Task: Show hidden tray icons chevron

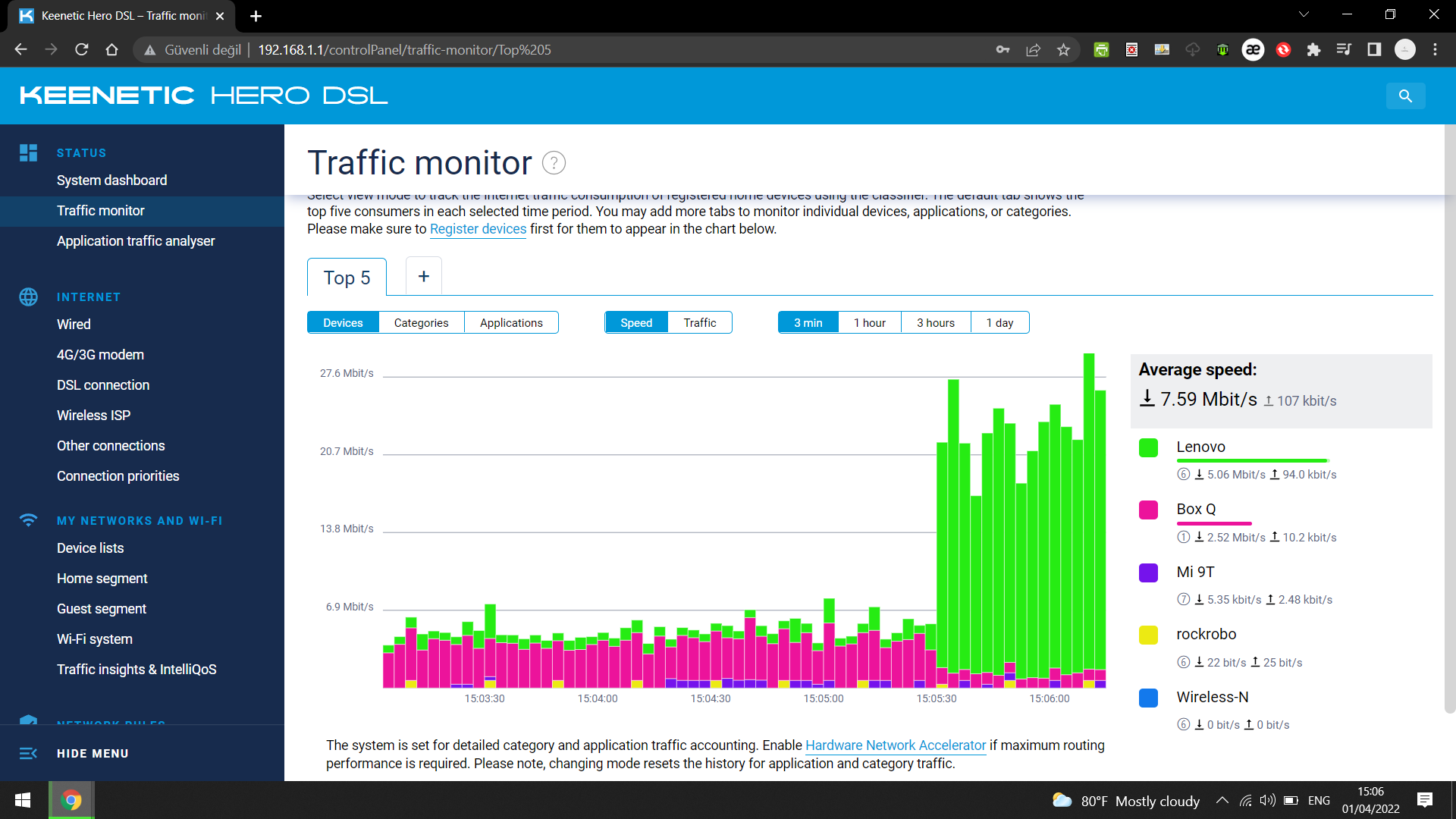Action: 1222,800
